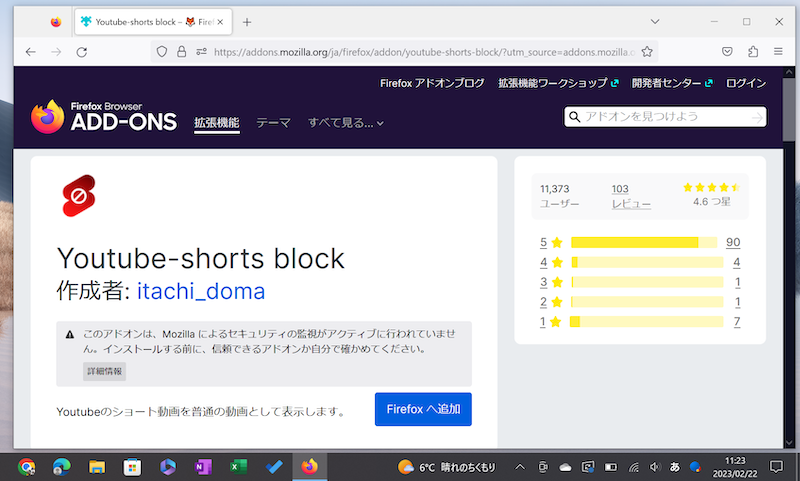Show hidden system tray icons chevron
The width and height of the screenshot is (800, 481).
519,467
